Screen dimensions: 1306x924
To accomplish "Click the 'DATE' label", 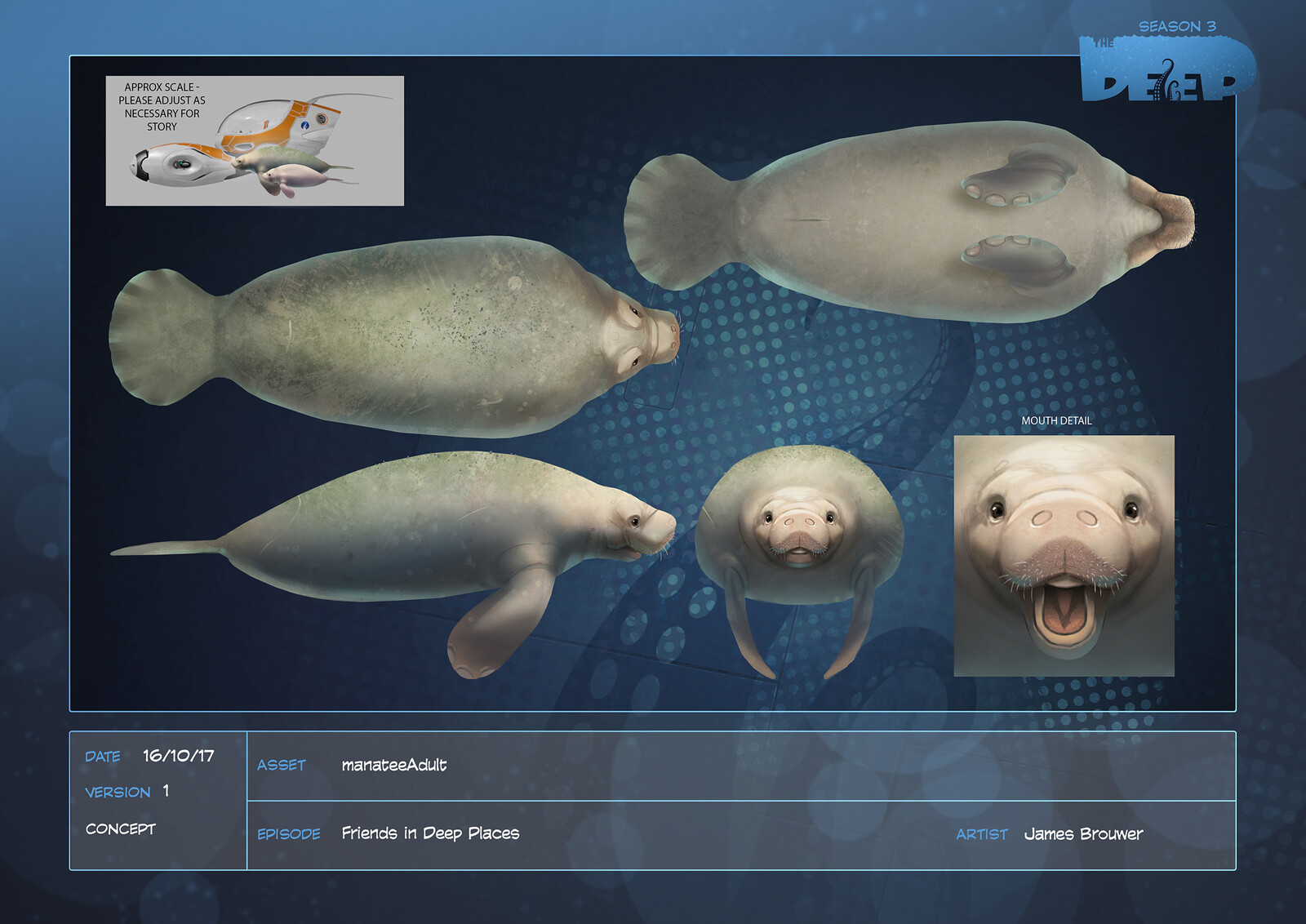I will point(103,757).
